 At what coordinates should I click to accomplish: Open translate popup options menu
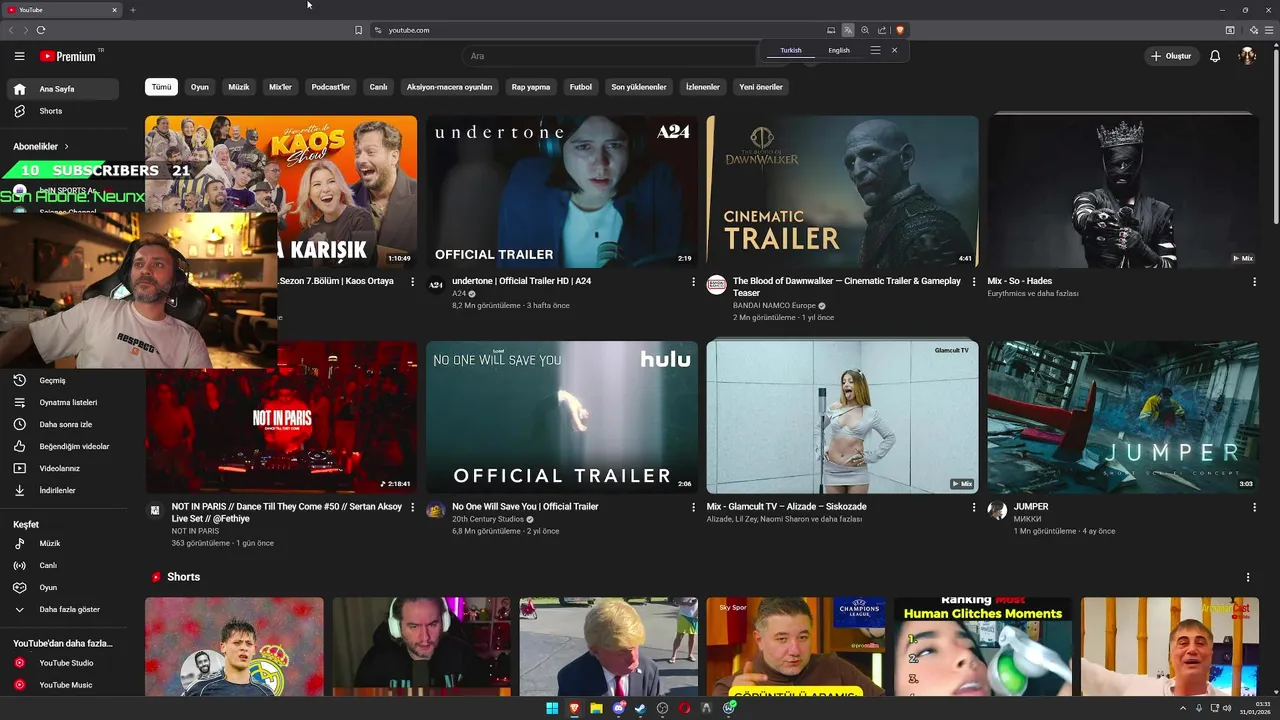click(x=875, y=50)
